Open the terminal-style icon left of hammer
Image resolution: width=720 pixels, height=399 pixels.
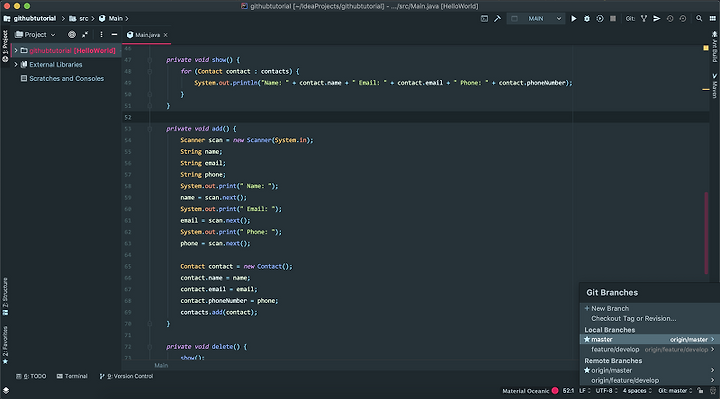(x=484, y=19)
